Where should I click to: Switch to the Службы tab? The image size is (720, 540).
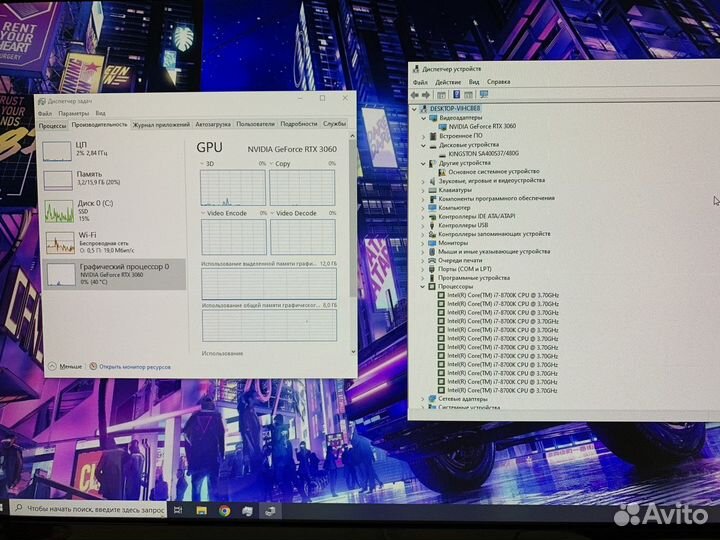click(x=334, y=124)
